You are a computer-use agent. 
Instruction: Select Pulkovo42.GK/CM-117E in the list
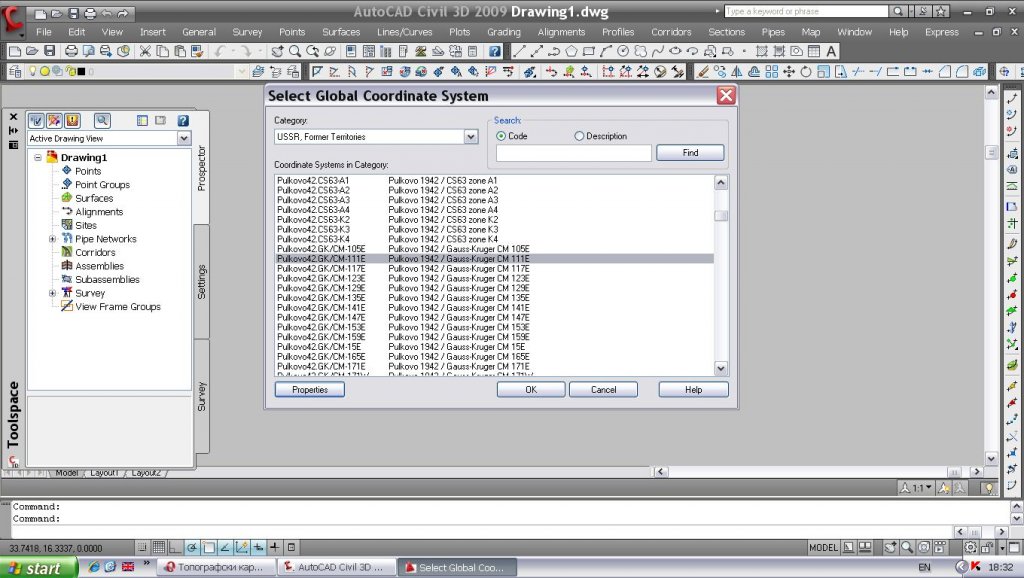[x=321, y=269]
